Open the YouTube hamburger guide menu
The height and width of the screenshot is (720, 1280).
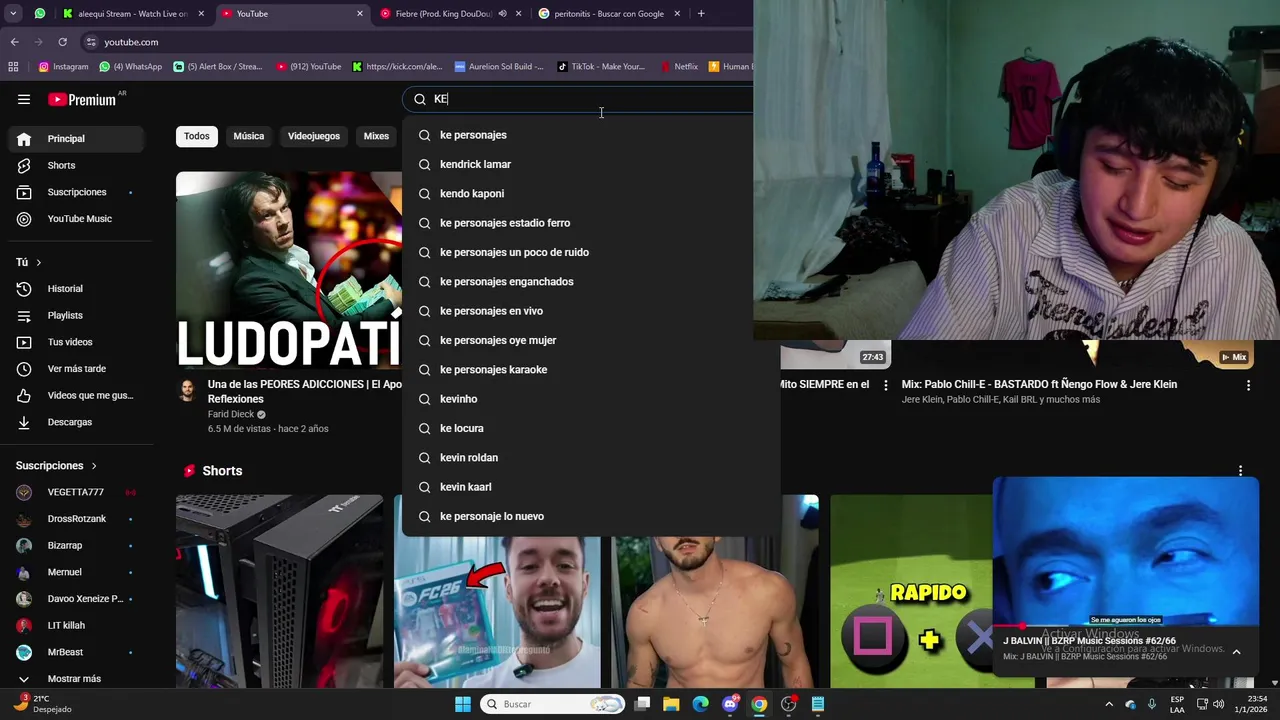coord(24,99)
